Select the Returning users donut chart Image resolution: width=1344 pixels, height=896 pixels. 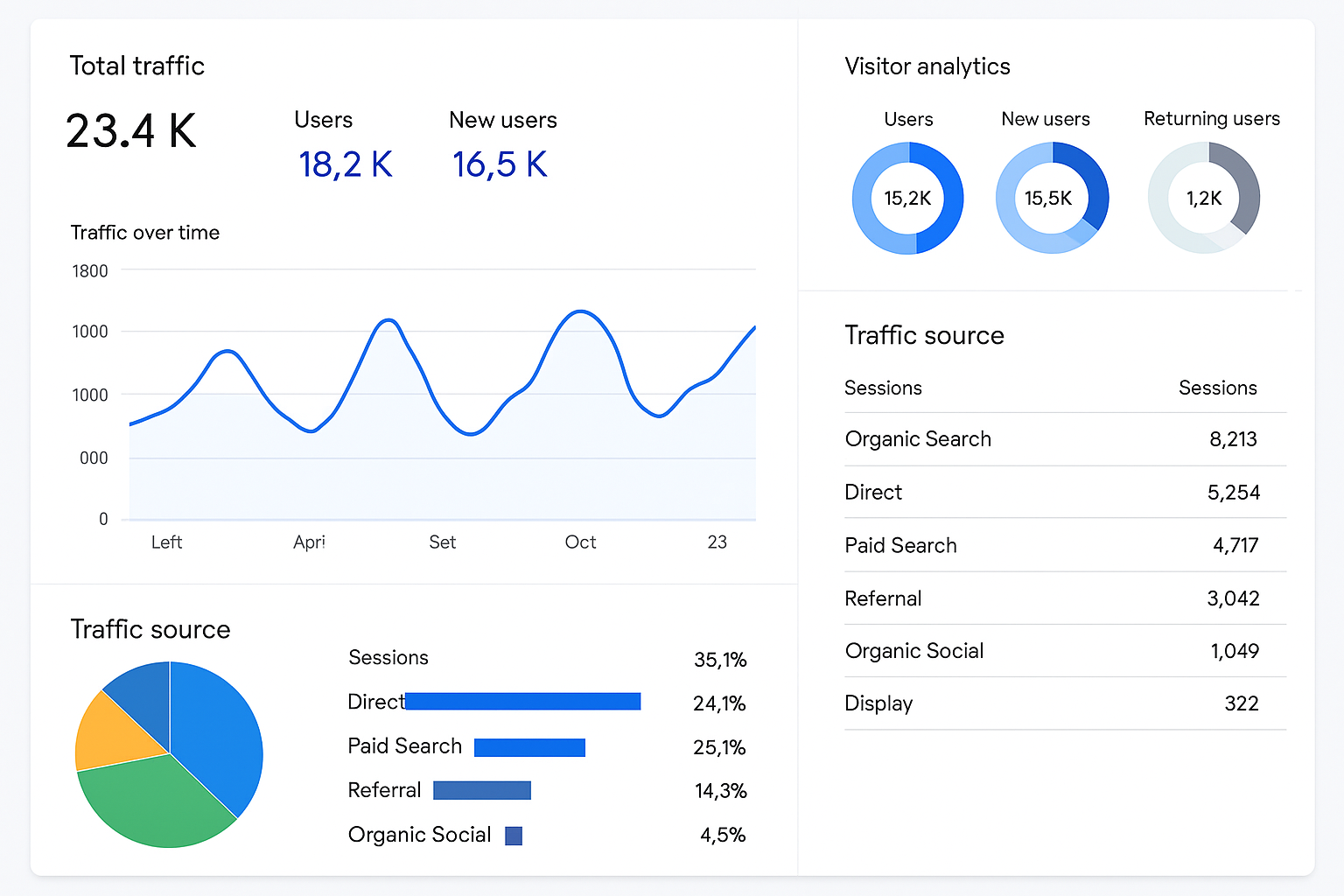pyautogui.click(x=1203, y=199)
